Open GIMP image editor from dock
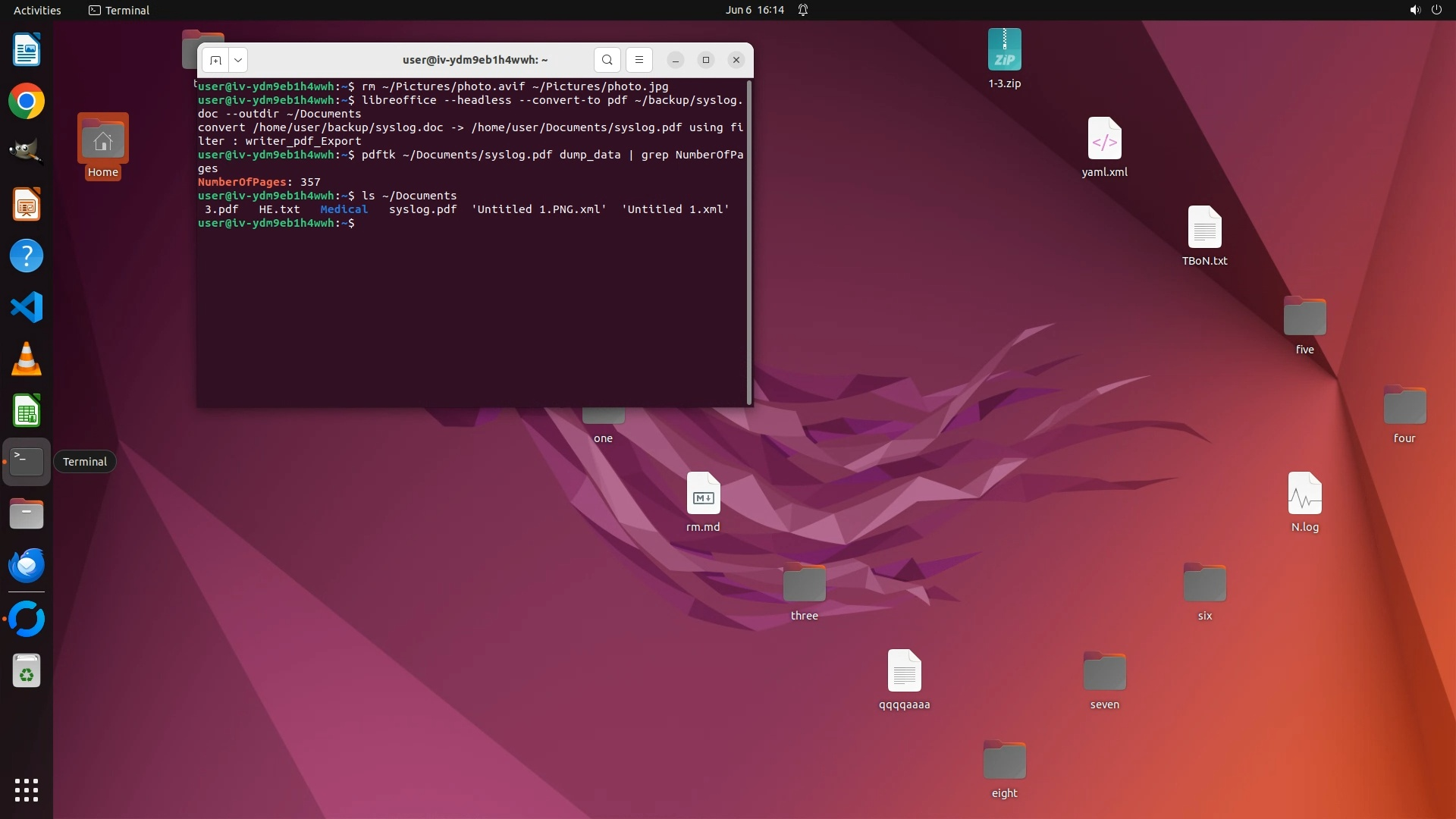Image resolution: width=1456 pixels, height=819 pixels. coord(27,152)
